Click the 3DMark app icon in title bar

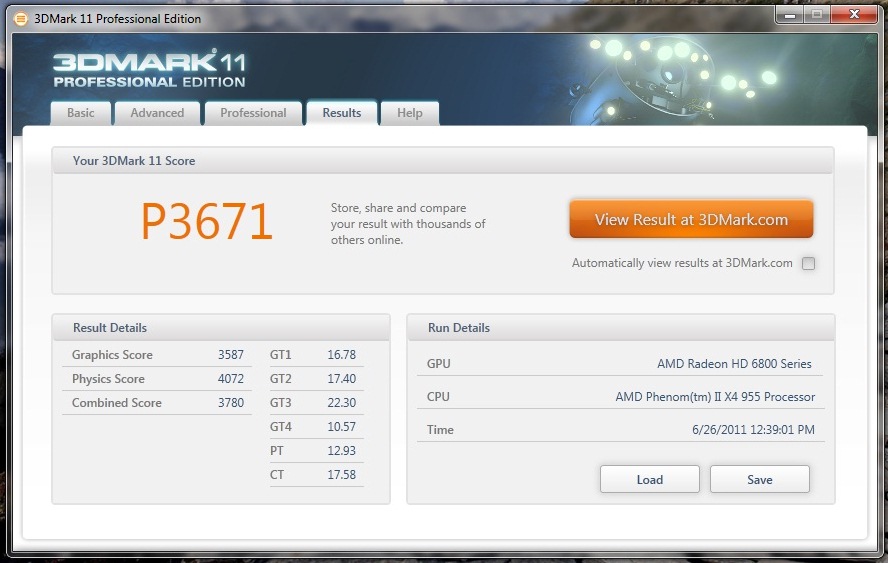20,19
